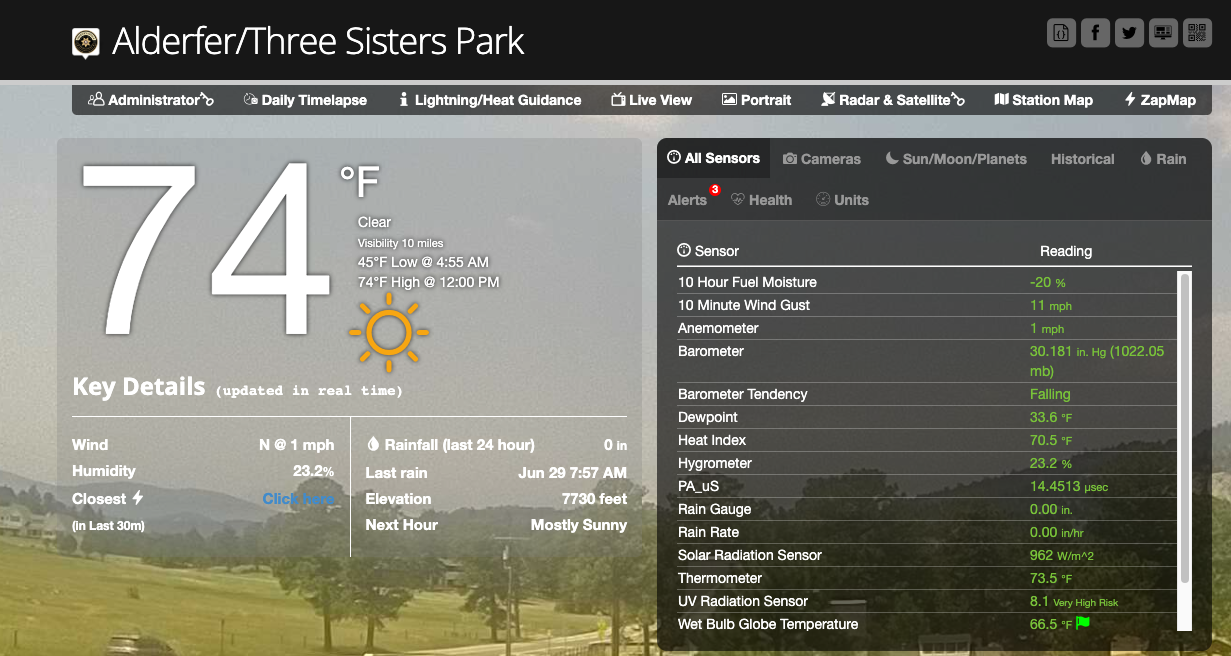
Task: Click the Alderfer/Three Sisters Park title
Action: 318,41
